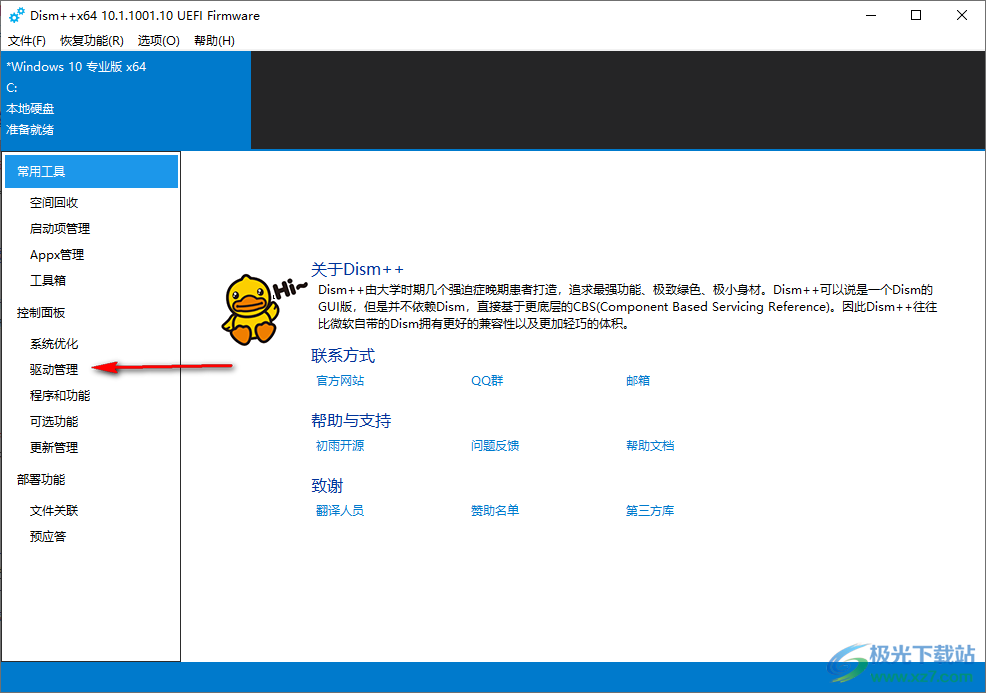The height and width of the screenshot is (693, 986).
Task: Click the Dism++ gear icon in title bar
Action: pos(17,15)
